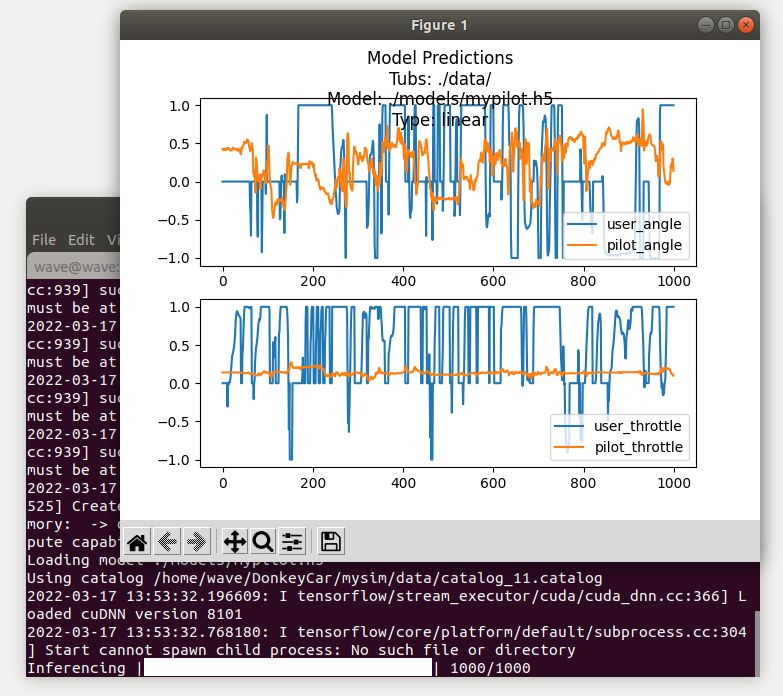Go back to the previous plot view
Screen dimensions: 783x696
167,542
